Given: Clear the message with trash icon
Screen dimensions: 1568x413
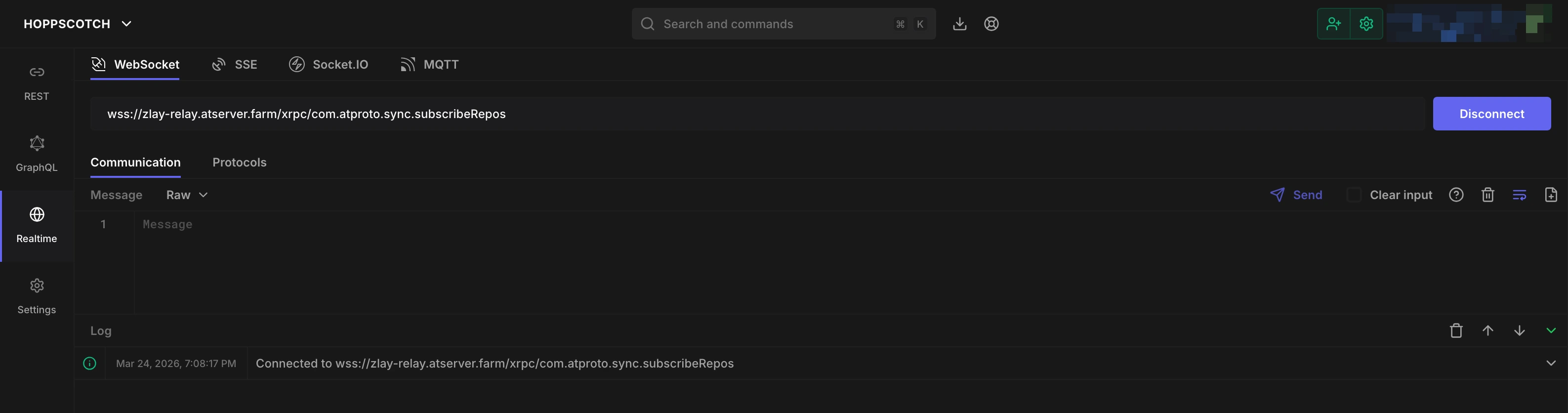Looking at the screenshot, I should 1487,195.
